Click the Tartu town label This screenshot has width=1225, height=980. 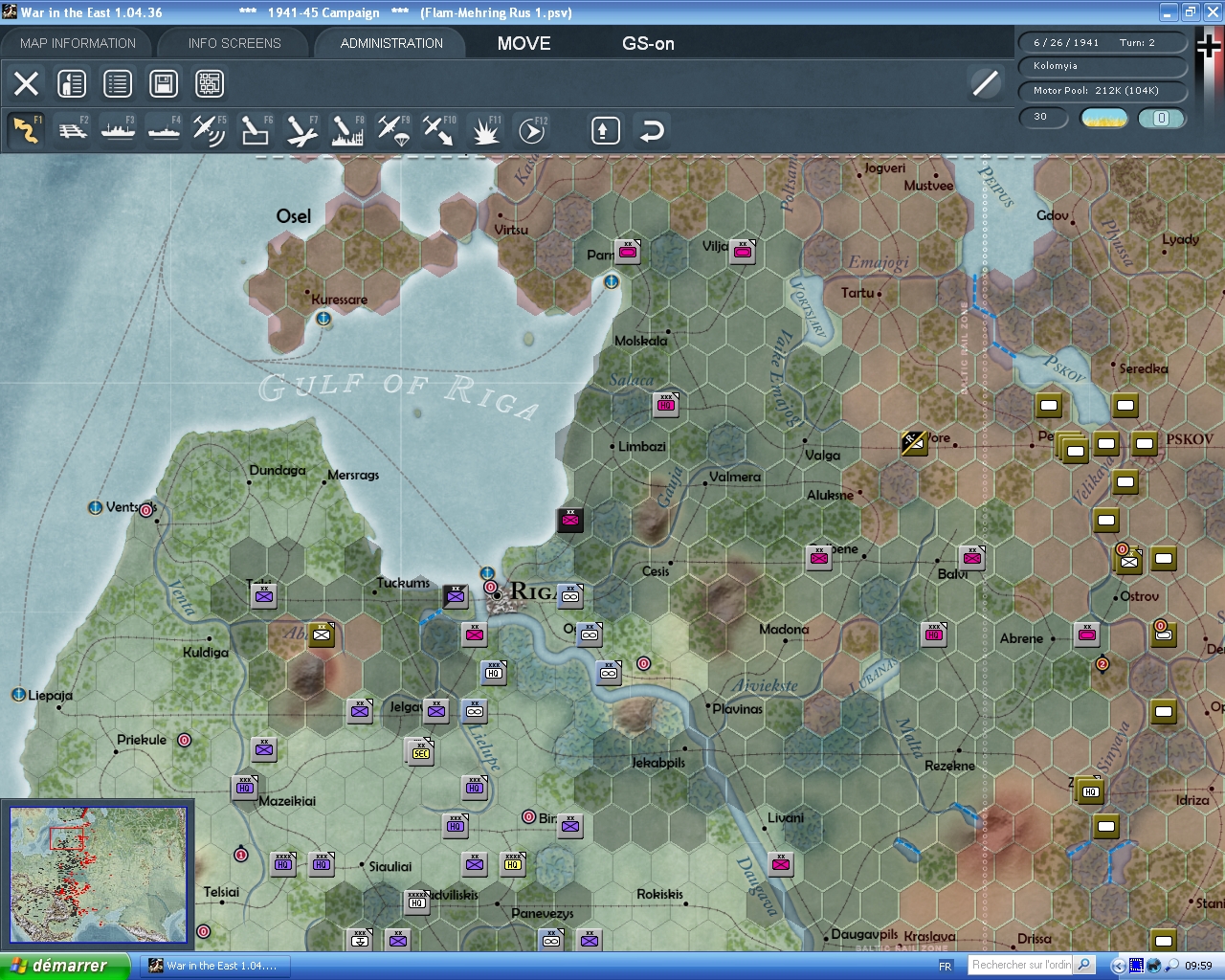[x=857, y=293]
